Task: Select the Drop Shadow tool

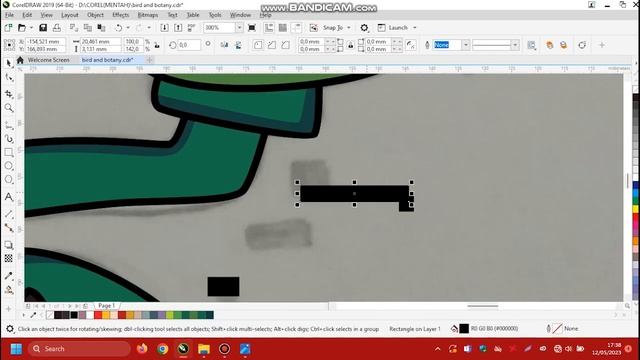Action: pyautogui.click(x=9, y=245)
